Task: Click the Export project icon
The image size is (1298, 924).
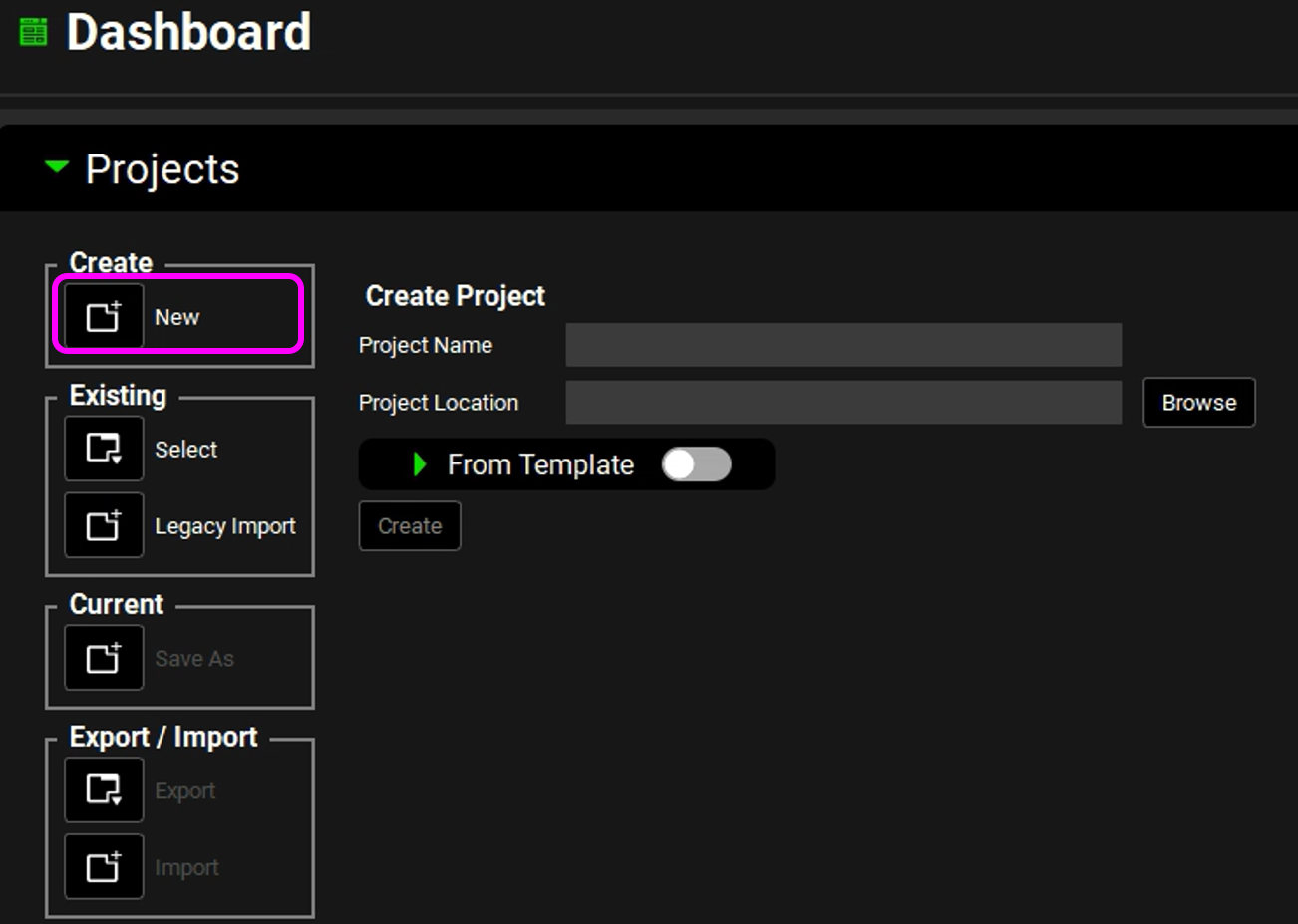Action: tap(104, 790)
